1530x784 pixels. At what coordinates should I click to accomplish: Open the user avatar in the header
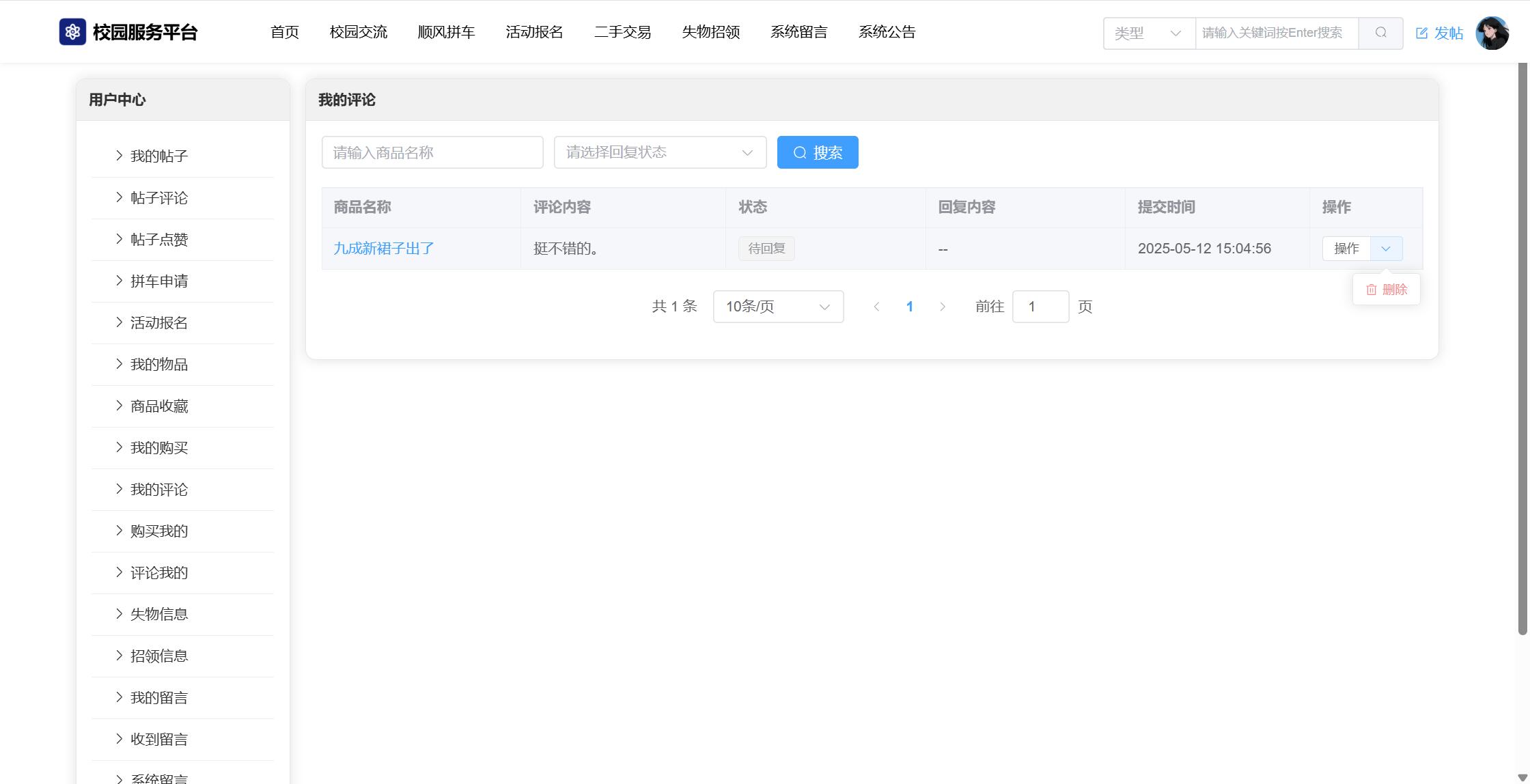[1492, 33]
